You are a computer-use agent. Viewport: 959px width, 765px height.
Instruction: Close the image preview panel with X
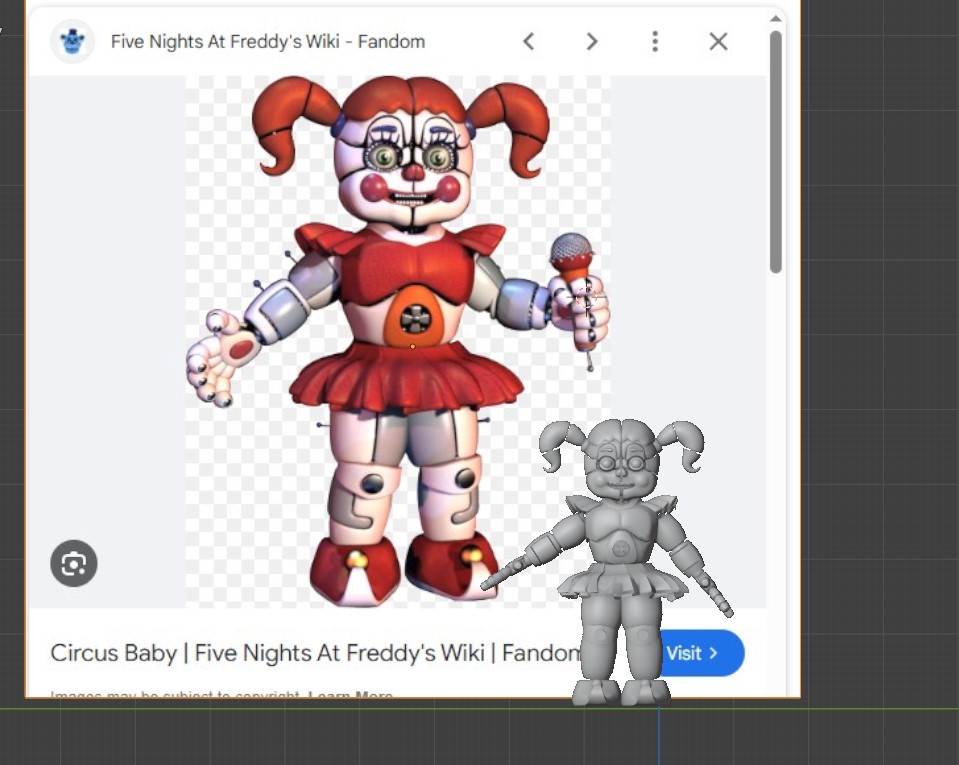click(719, 42)
